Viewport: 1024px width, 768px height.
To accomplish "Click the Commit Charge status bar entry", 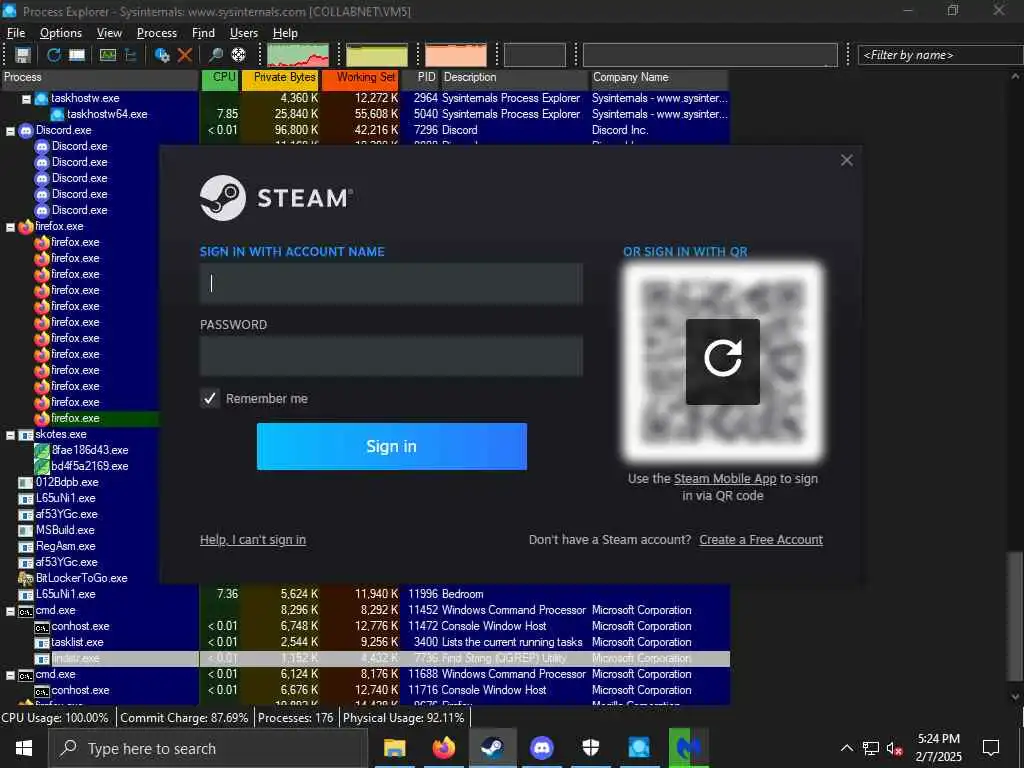I will tap(184, 718).
